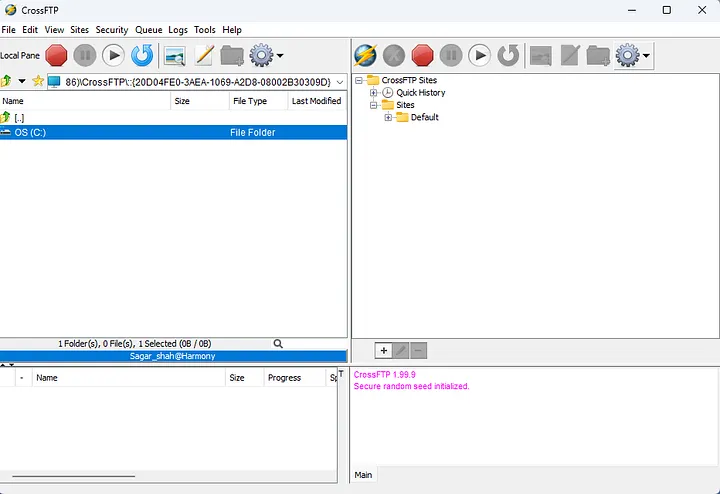The width and height of the screenshot is (720, 494).
Task: Click the Play/Resume icon in local pane toolbar
Action: (x=113, y=56)
